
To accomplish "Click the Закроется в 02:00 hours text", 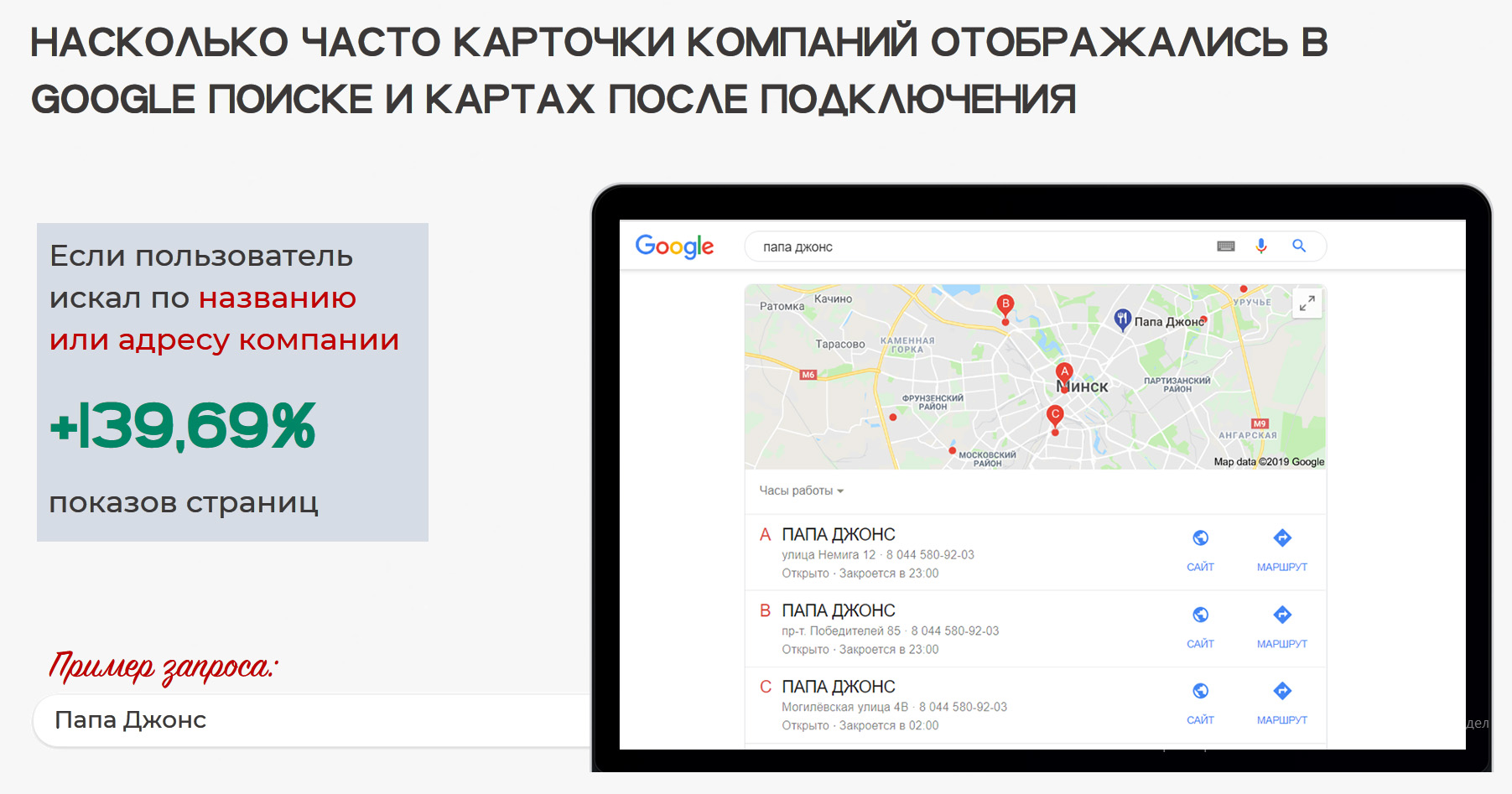I will pos(889,726).
